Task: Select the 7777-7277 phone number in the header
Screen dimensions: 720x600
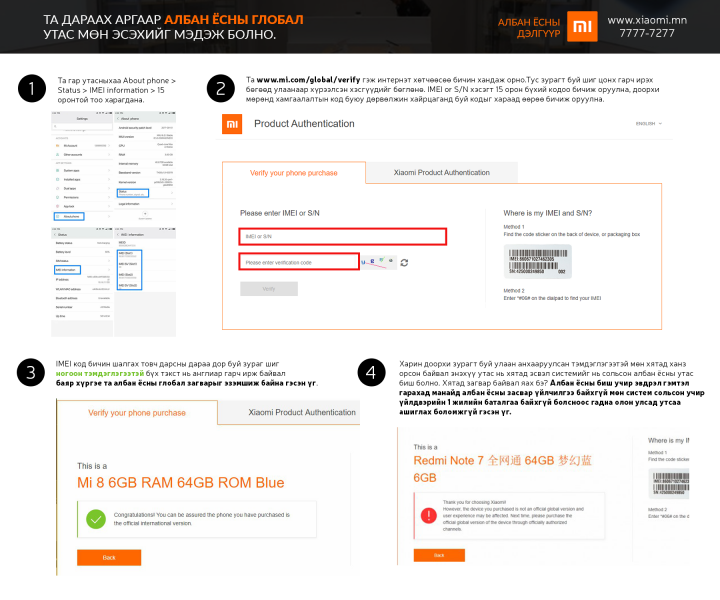Action: click(647, 33)
